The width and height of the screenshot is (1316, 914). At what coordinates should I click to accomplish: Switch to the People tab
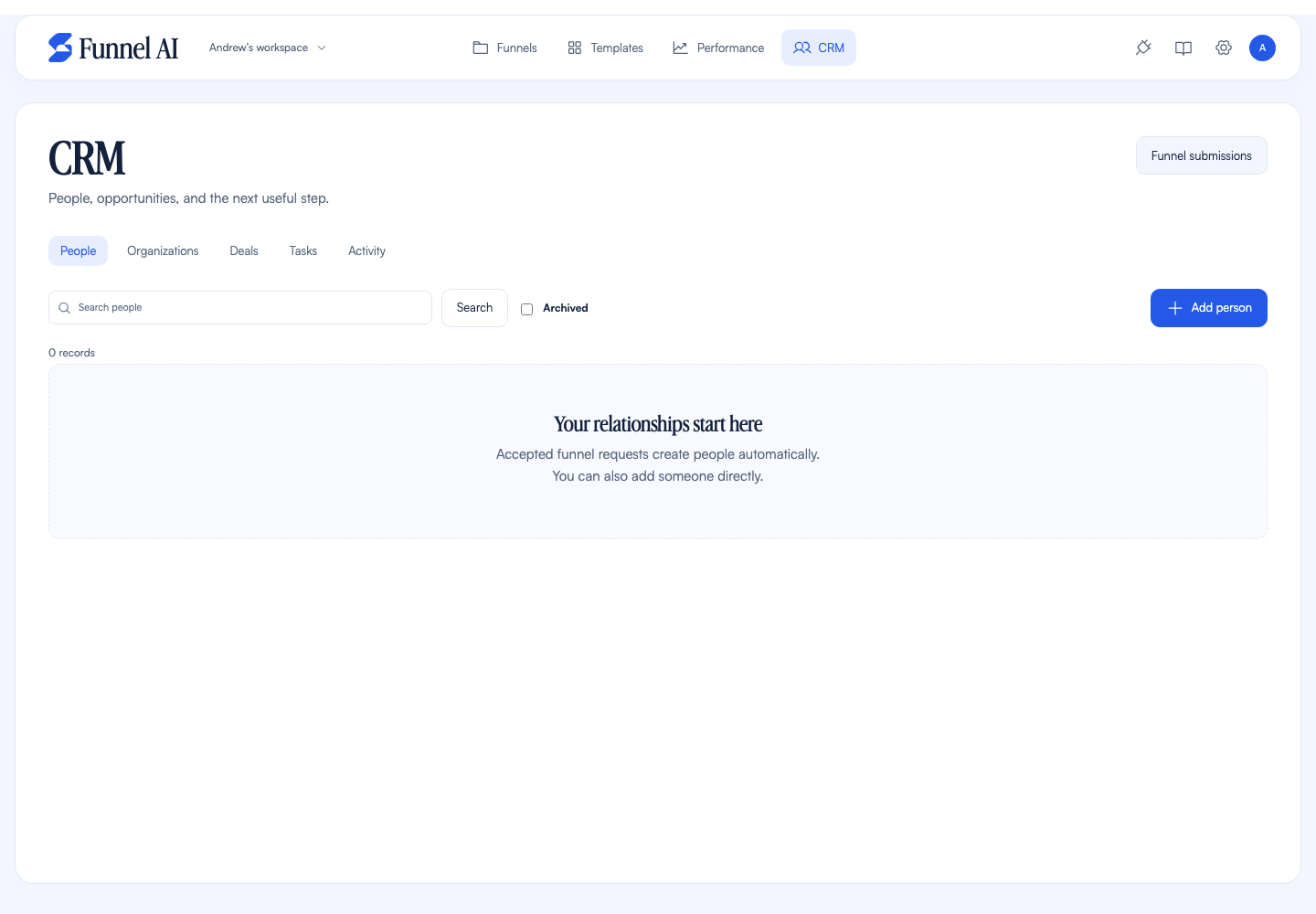click(x=78, y=251)
